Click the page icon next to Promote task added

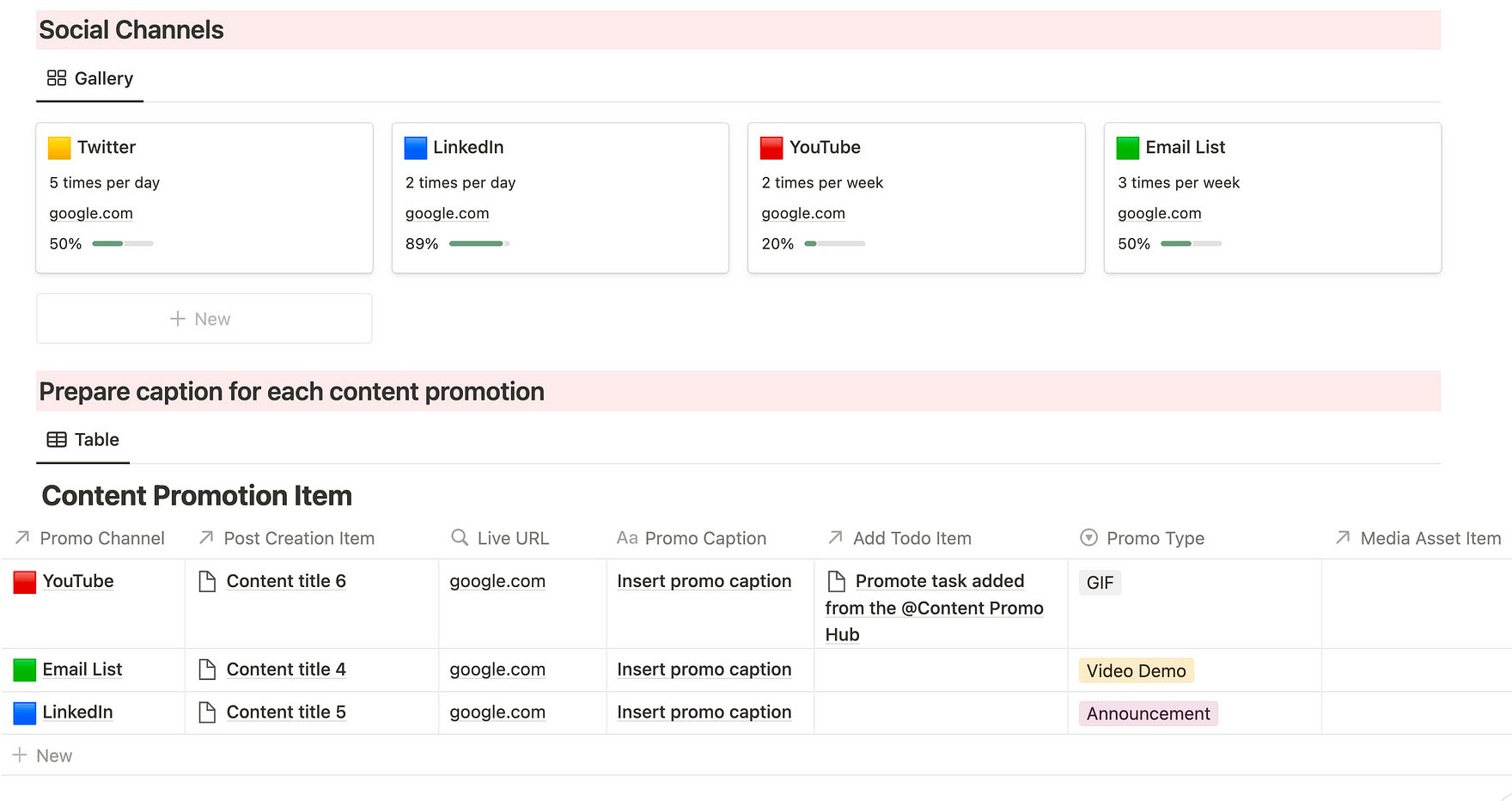click(836, 582)
